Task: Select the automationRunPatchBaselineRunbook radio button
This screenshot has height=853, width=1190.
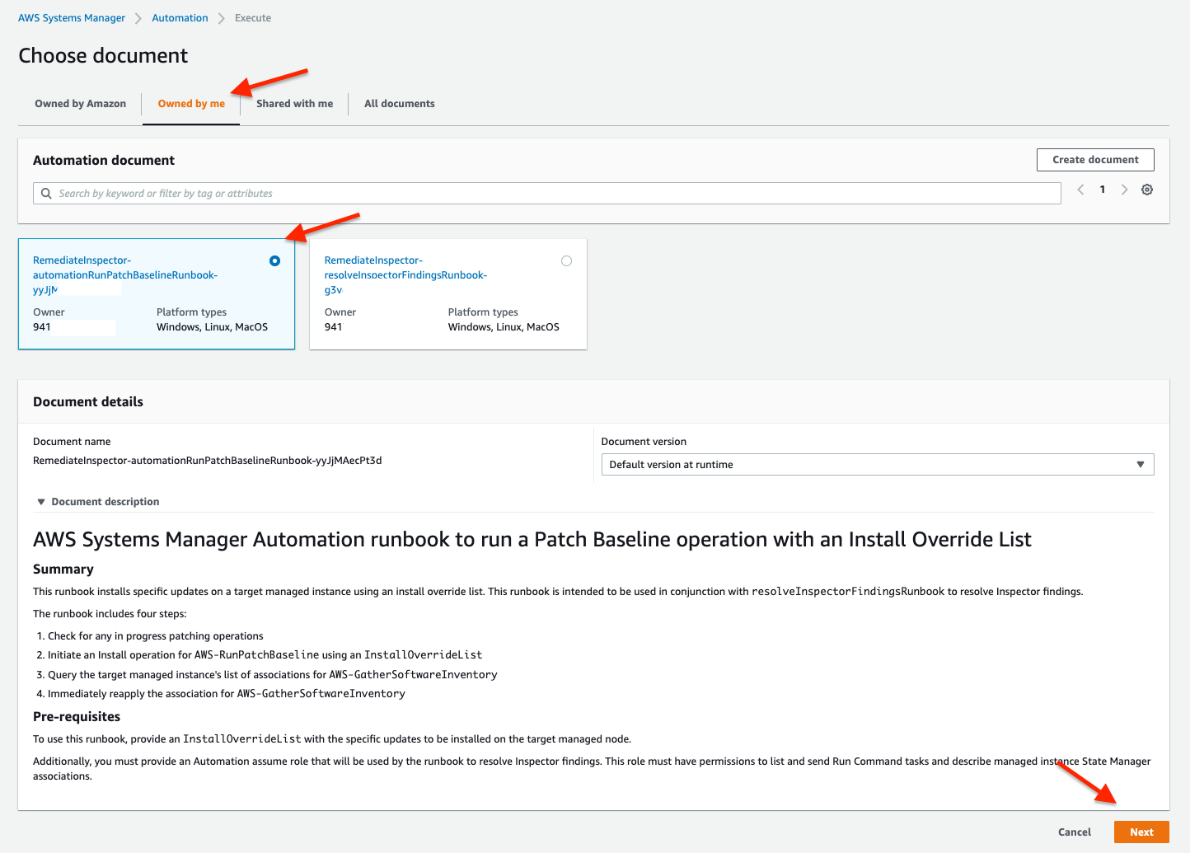Action: click(274, 260)
